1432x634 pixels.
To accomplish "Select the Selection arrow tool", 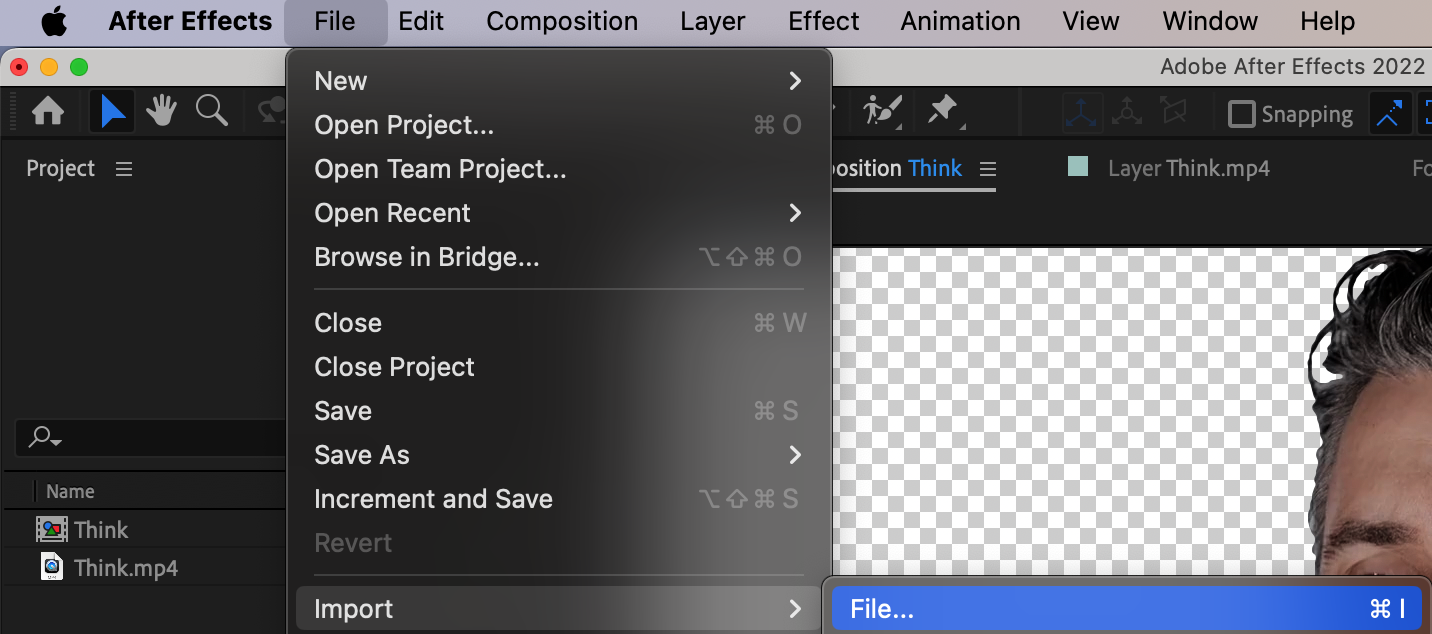I will 112,112.
